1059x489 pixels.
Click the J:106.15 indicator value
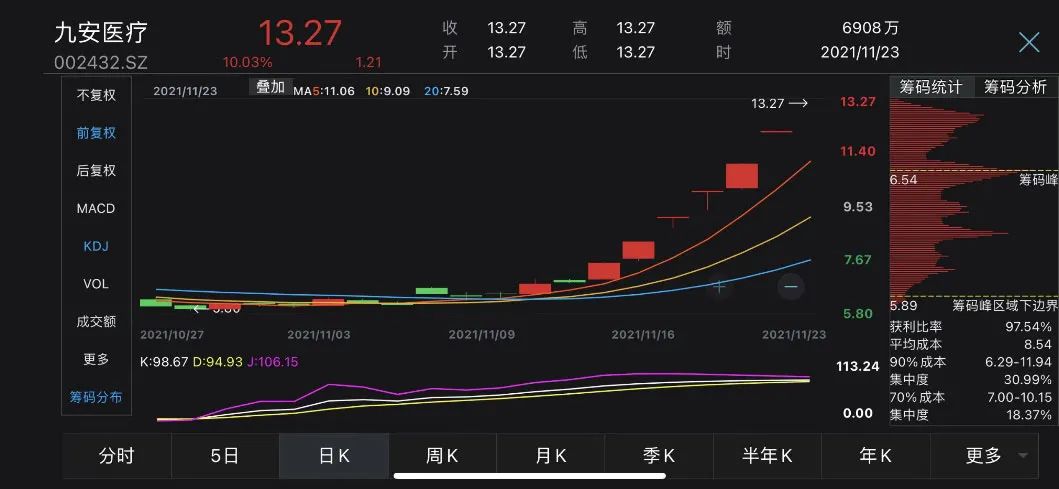(x=273, y=362)
